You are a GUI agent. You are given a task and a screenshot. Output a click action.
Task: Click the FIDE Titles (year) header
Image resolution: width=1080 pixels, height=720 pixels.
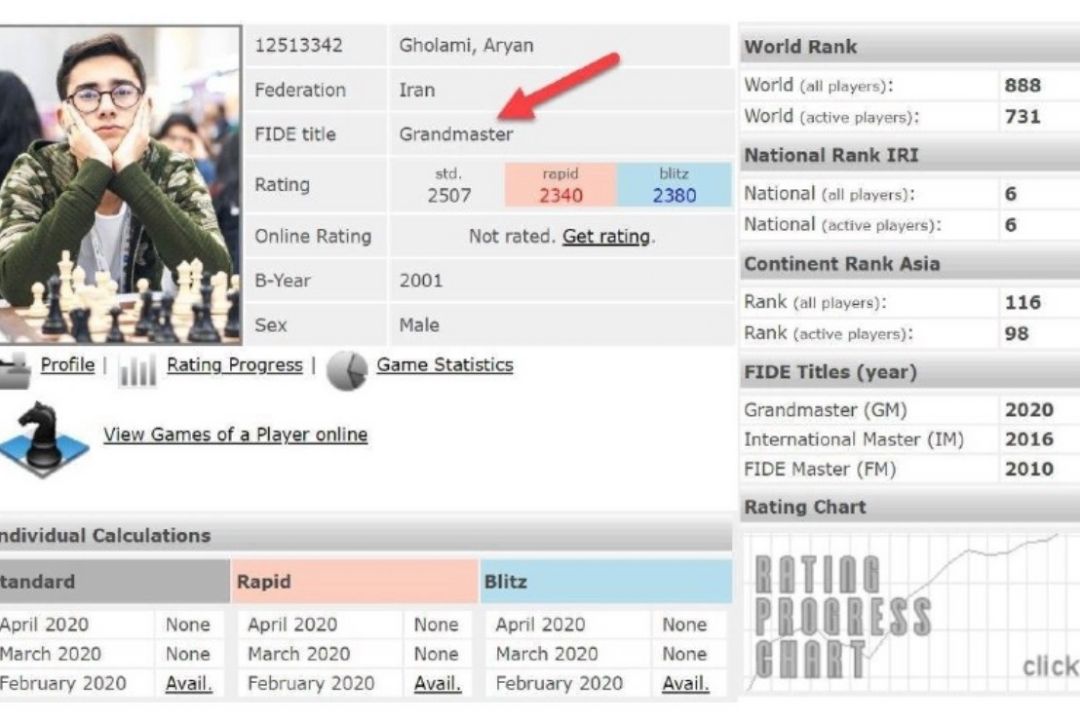pyautogui.click(x=910, y=372)
